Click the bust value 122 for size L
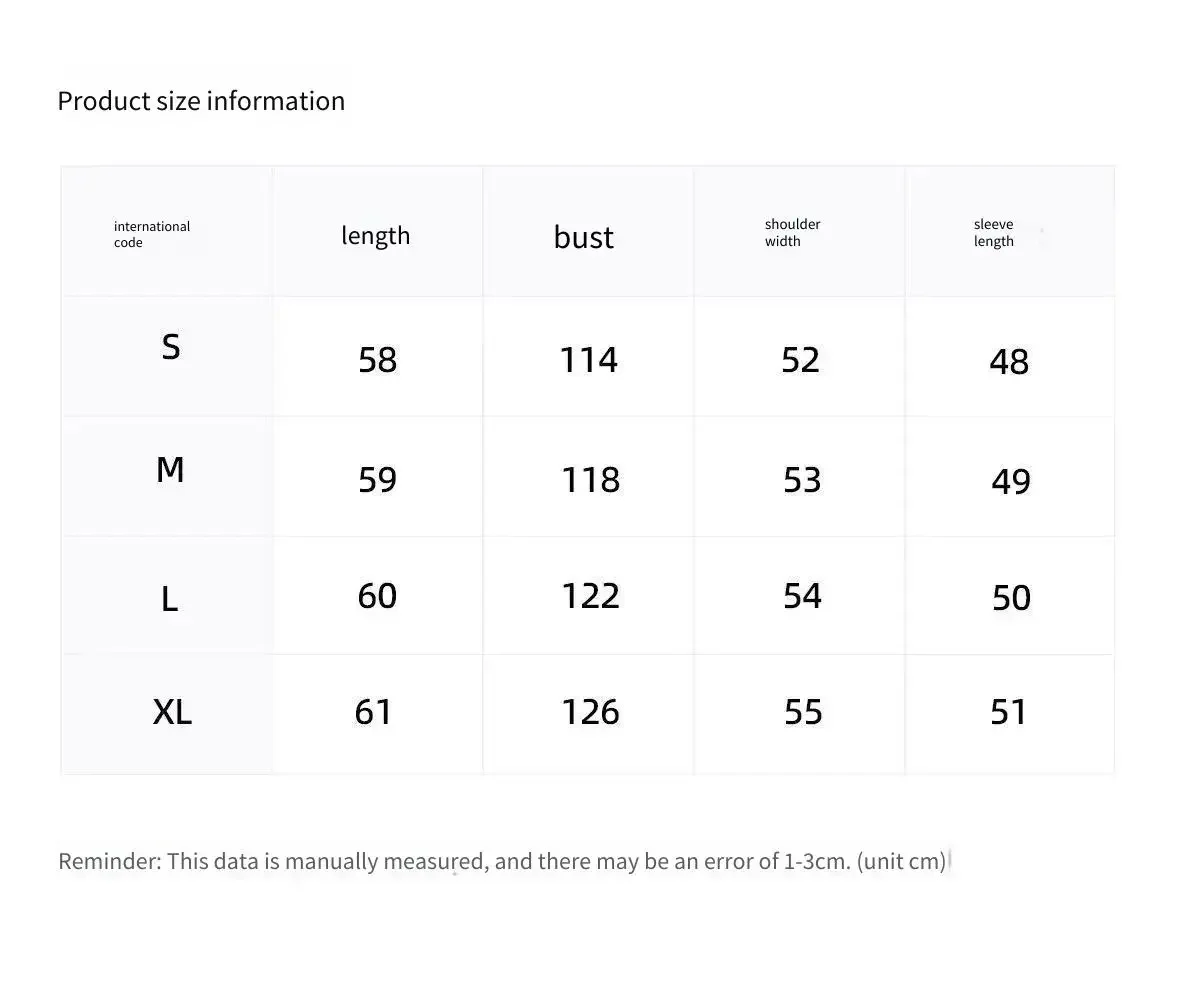The width and height of the screenshot is (1179, 1000). pyautogui.click(x=591, y=596)
